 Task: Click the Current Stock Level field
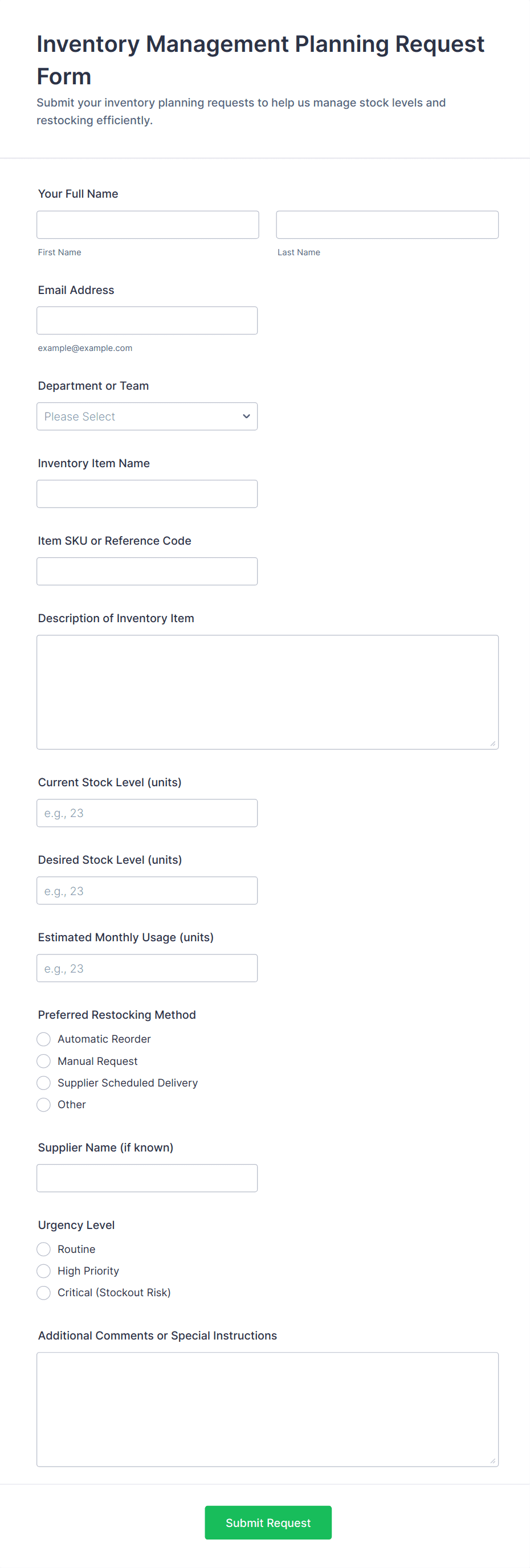(146, 812)
